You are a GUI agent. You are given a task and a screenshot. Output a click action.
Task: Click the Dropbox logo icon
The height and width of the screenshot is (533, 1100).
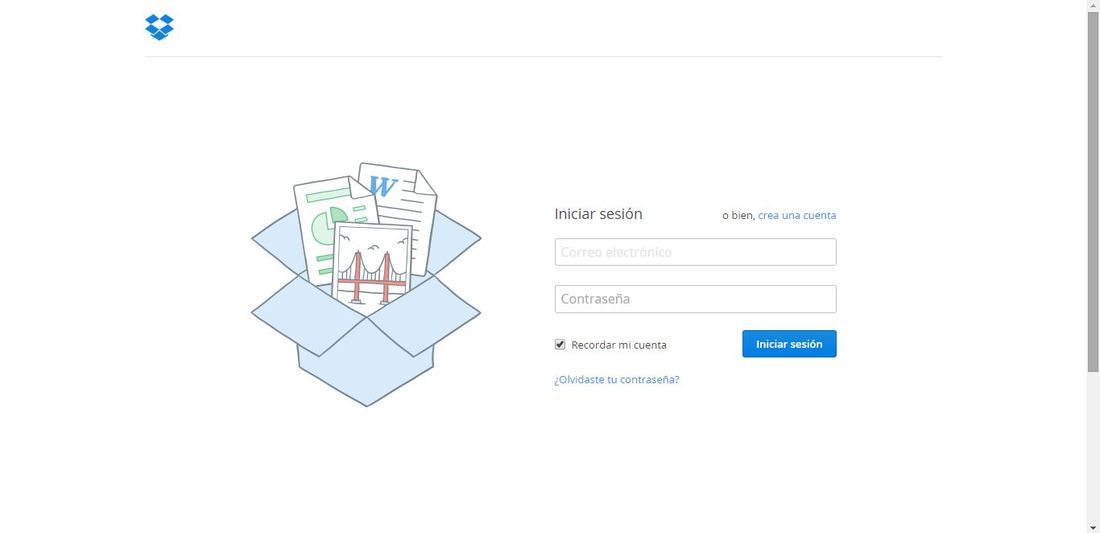click(x=159, y=27)
